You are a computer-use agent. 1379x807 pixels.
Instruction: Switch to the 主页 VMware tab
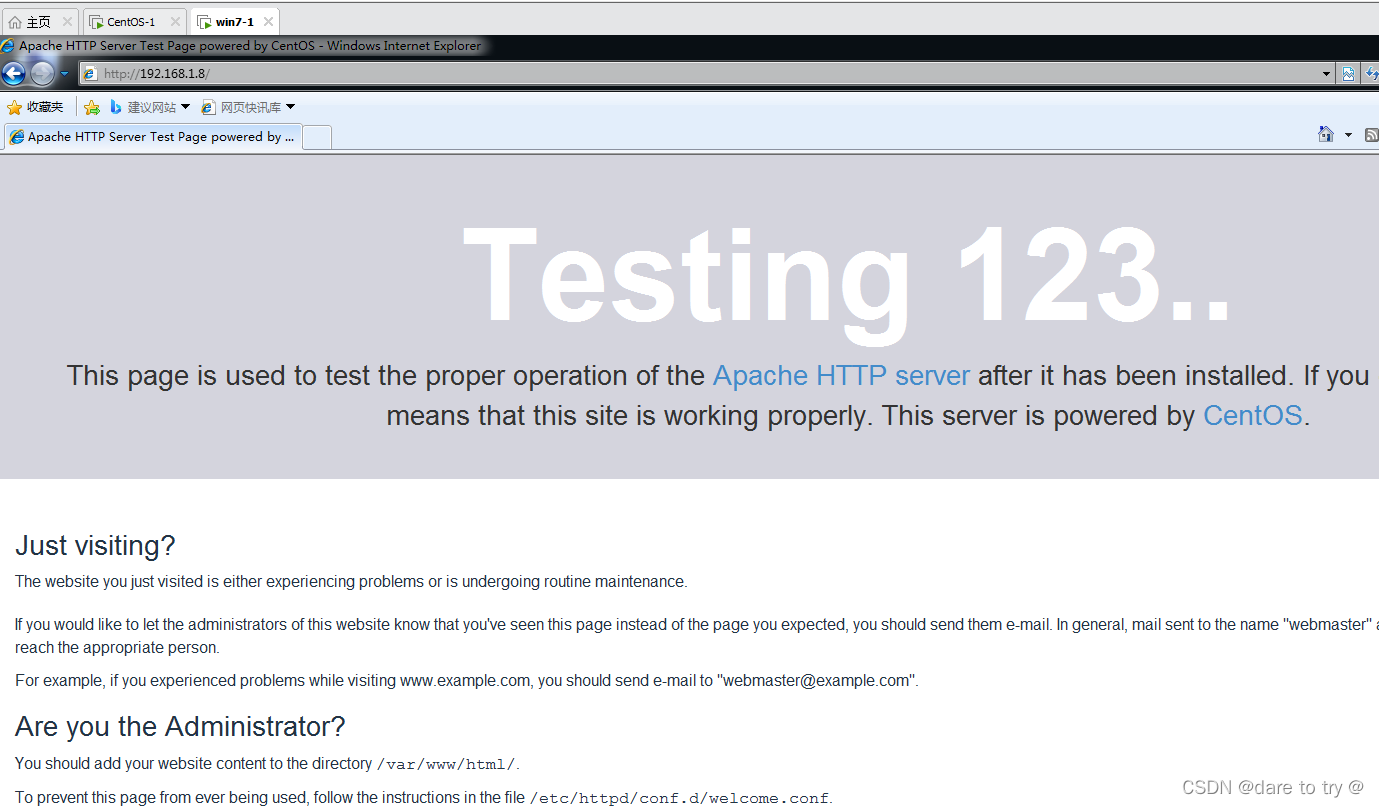(40, 21)
